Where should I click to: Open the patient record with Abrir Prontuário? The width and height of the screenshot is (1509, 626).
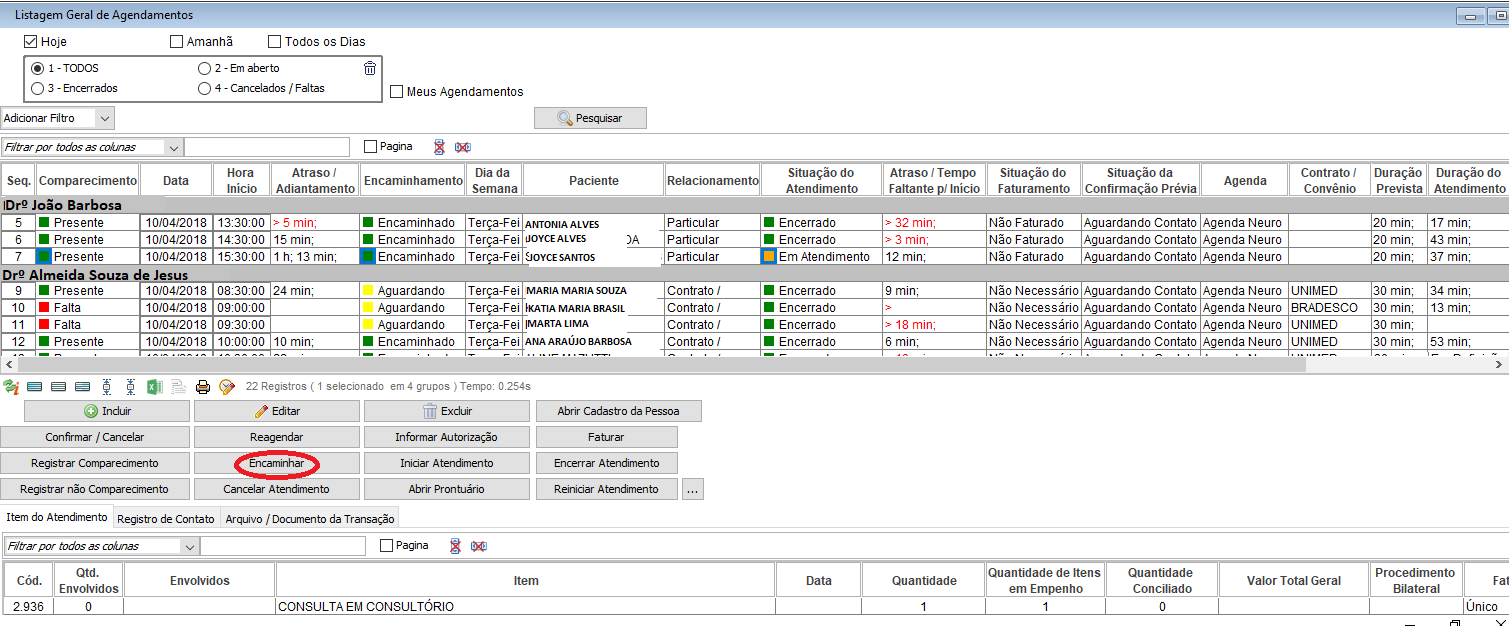pos(447,489)
